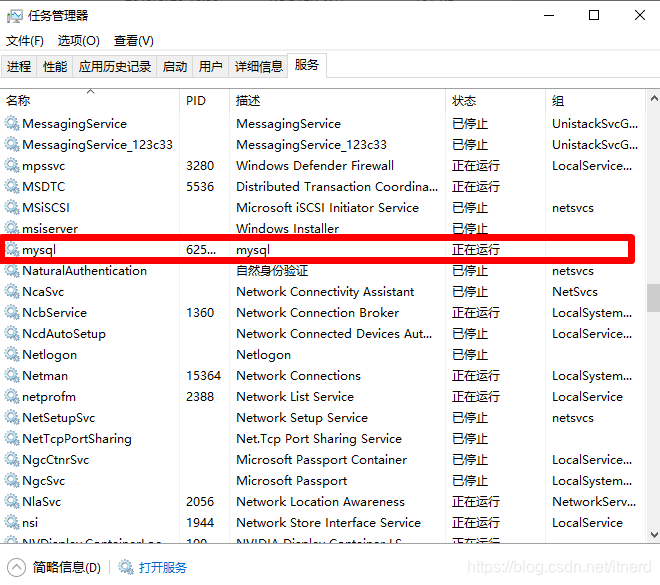Click the netsvcs group of MSiSCSI
The image size is (660, 585).
[x=573, y=207]
